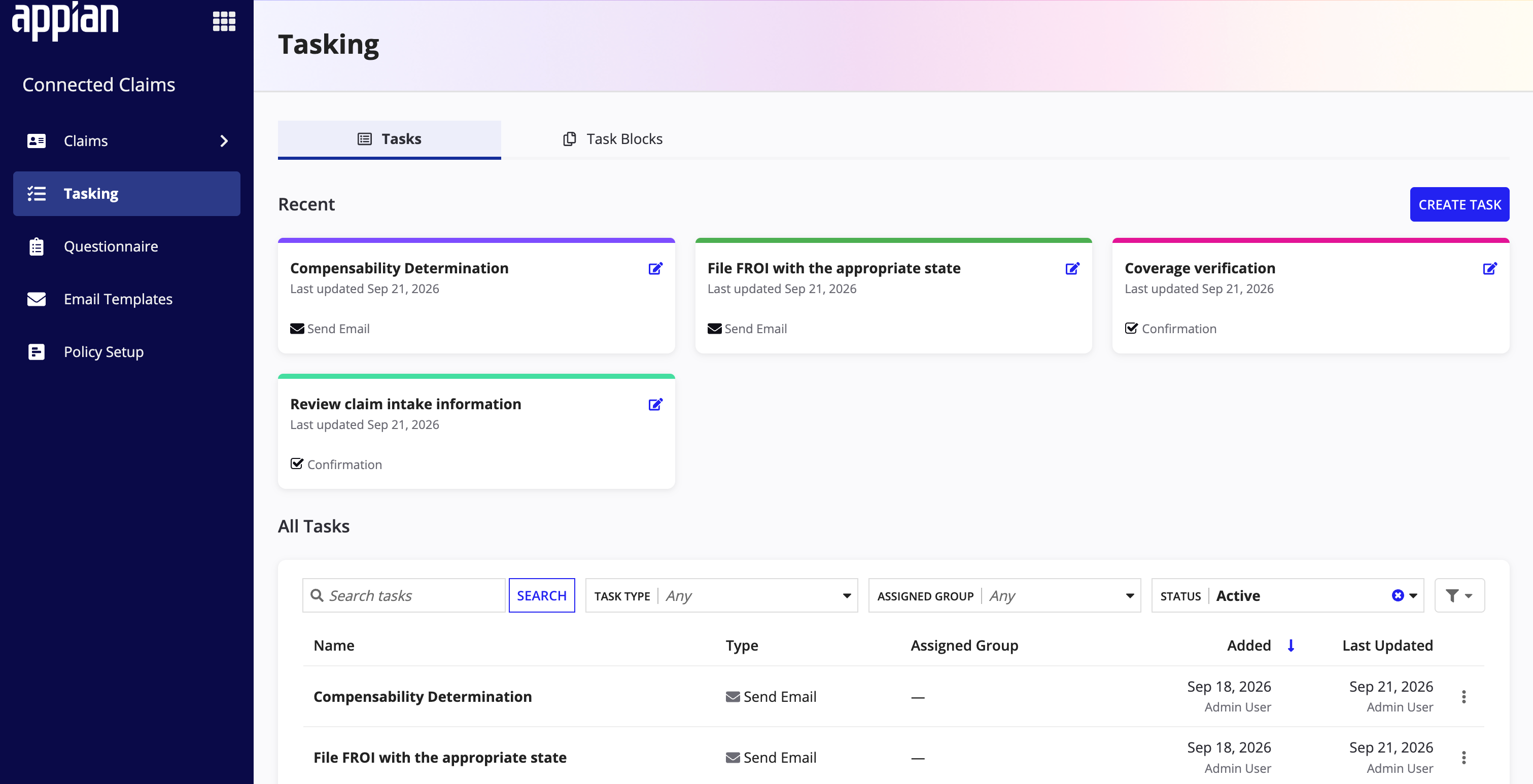Click the Connected Claims site title

click(x=99, y=85)
